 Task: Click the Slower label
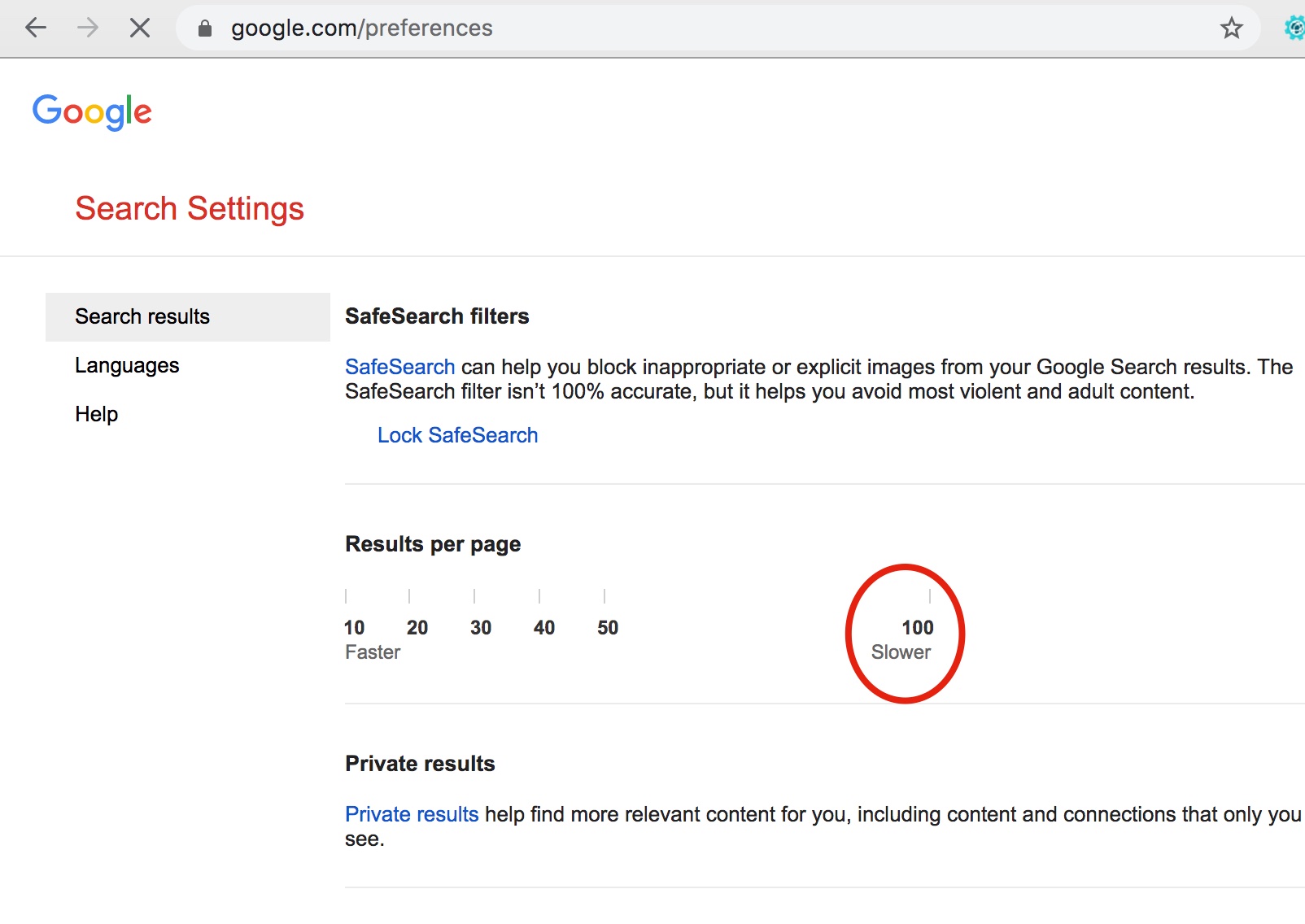click(901, 652)
